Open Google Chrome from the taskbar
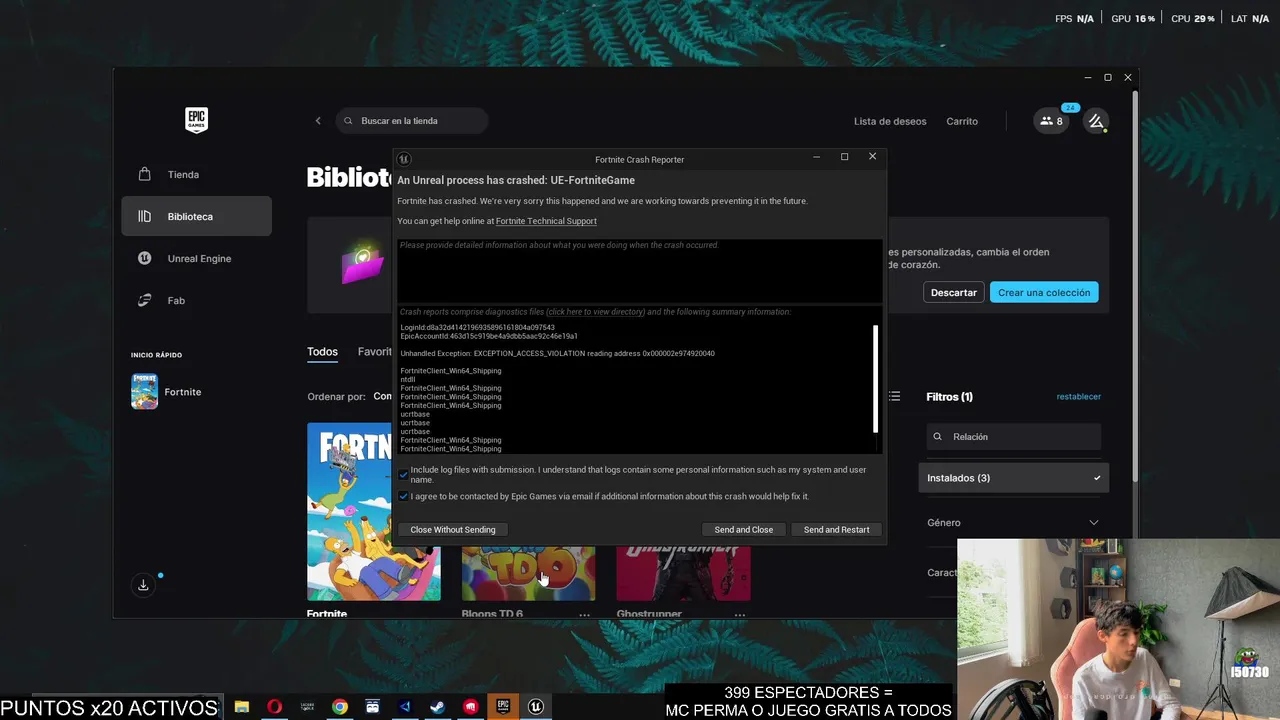 click(340, 706)
